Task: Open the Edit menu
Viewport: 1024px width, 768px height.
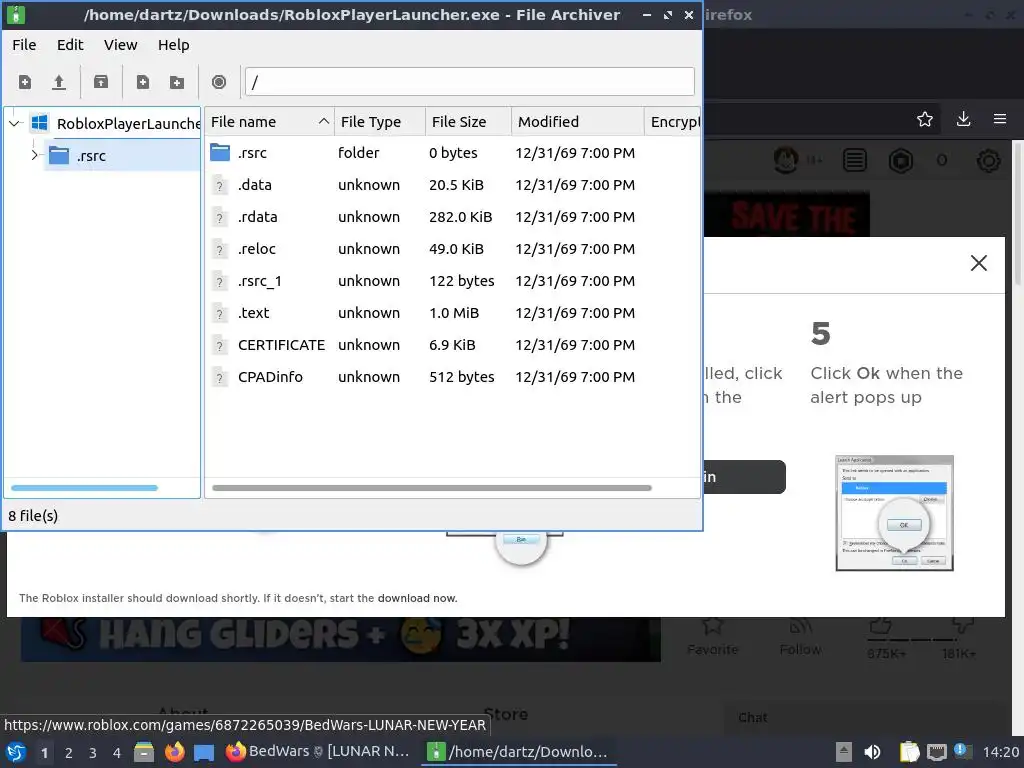Action: click(x=70, y=45)
